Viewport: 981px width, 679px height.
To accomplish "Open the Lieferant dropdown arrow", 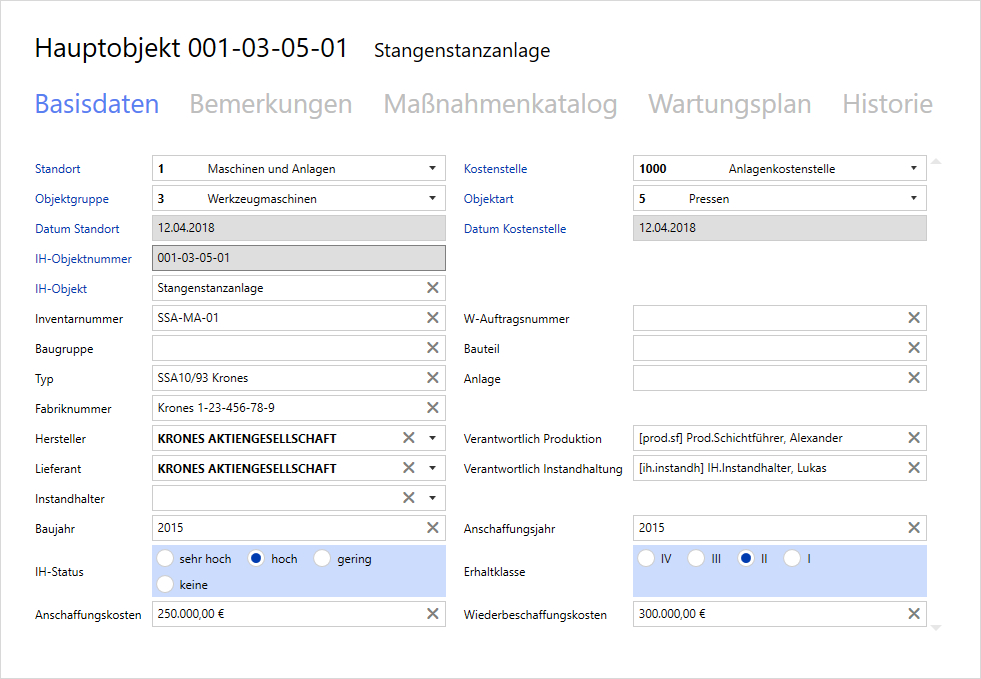I will 432,468.
